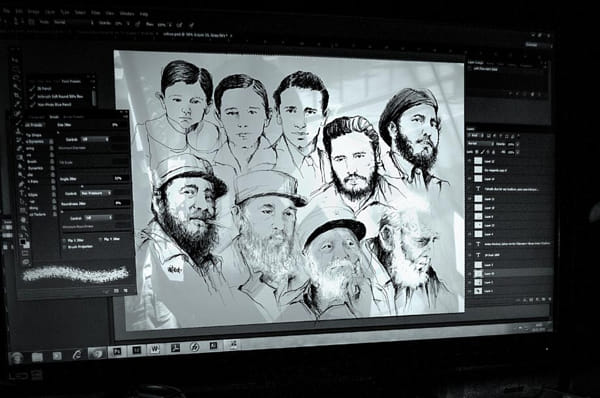The image size is (600, 398).
Task: Select the Type tool in toolbar
Action: tap(22, 193)
